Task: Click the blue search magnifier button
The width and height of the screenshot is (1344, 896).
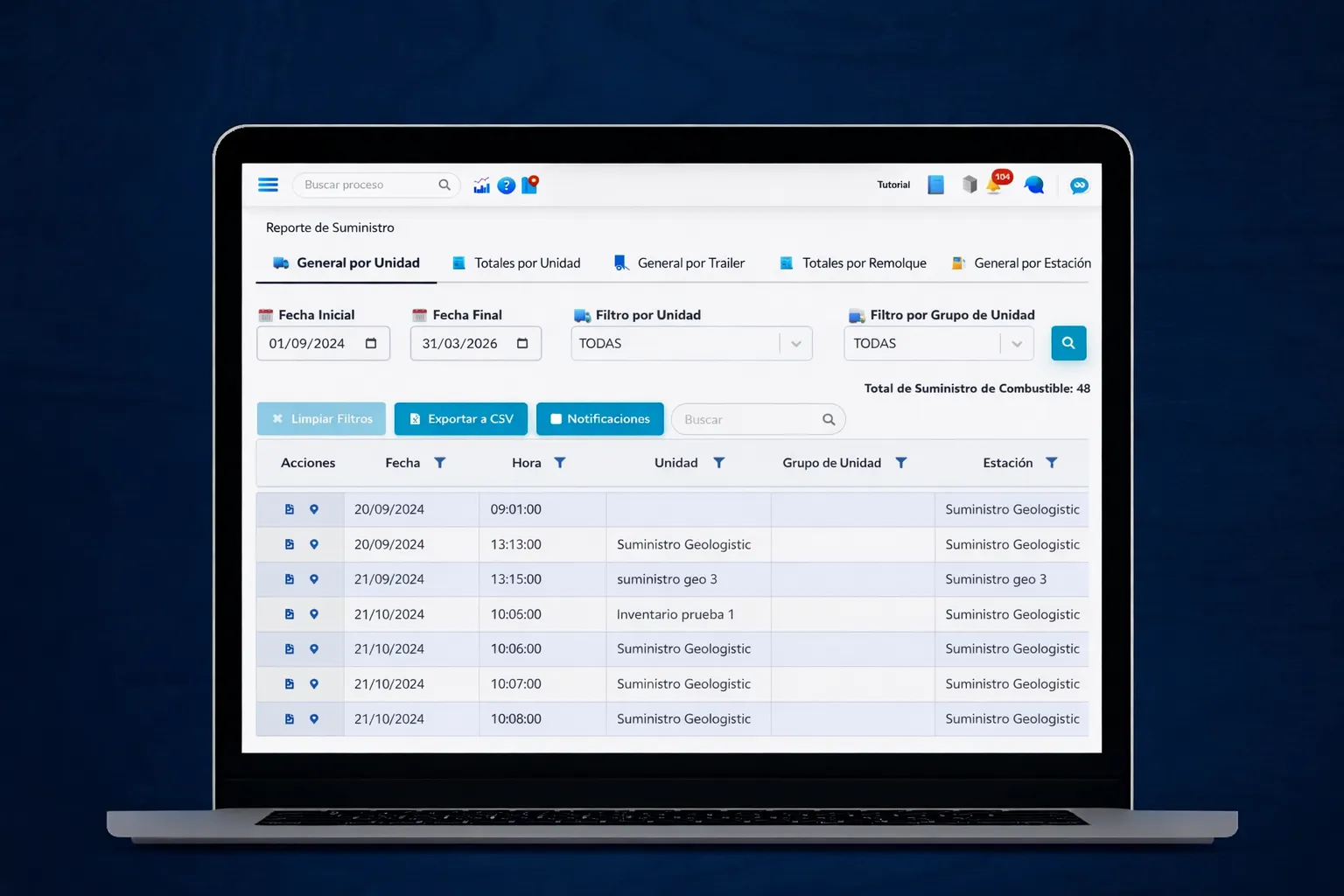Action: click(x=1067, y=343)
